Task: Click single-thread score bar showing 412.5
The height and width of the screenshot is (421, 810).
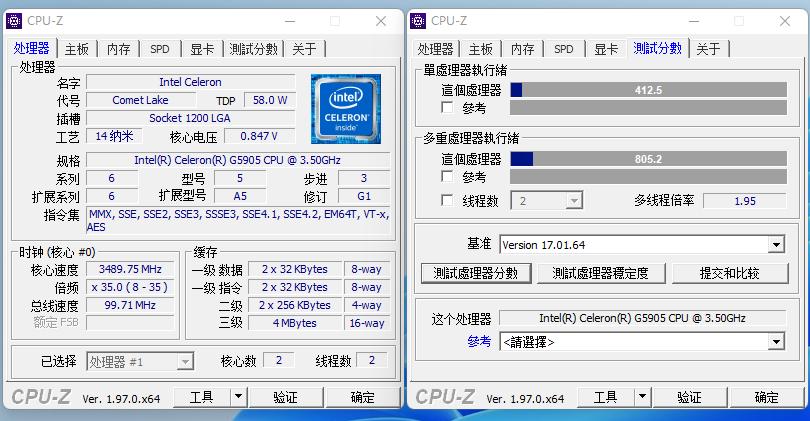Action: click(x=648, y=90)
